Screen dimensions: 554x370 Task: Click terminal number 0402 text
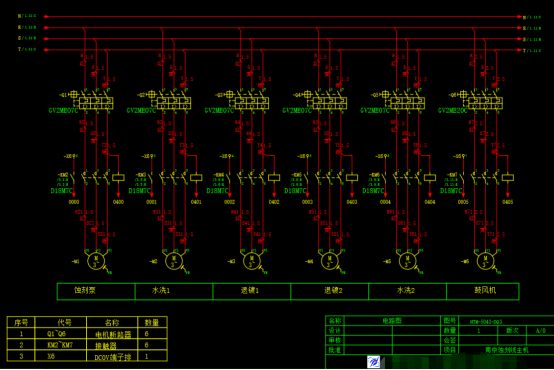274,202
